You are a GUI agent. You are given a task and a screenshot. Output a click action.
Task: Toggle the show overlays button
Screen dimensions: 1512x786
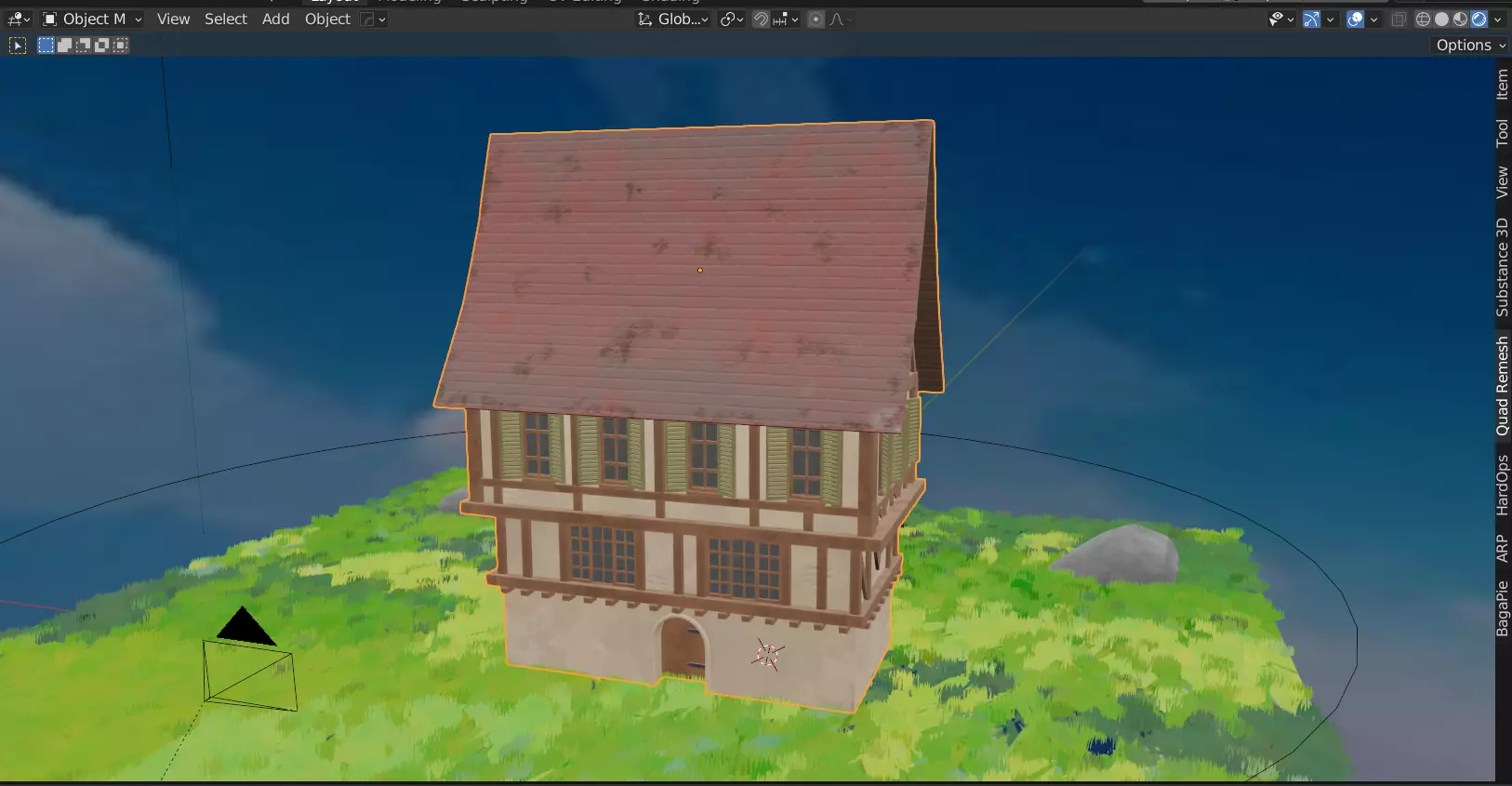1355,19
